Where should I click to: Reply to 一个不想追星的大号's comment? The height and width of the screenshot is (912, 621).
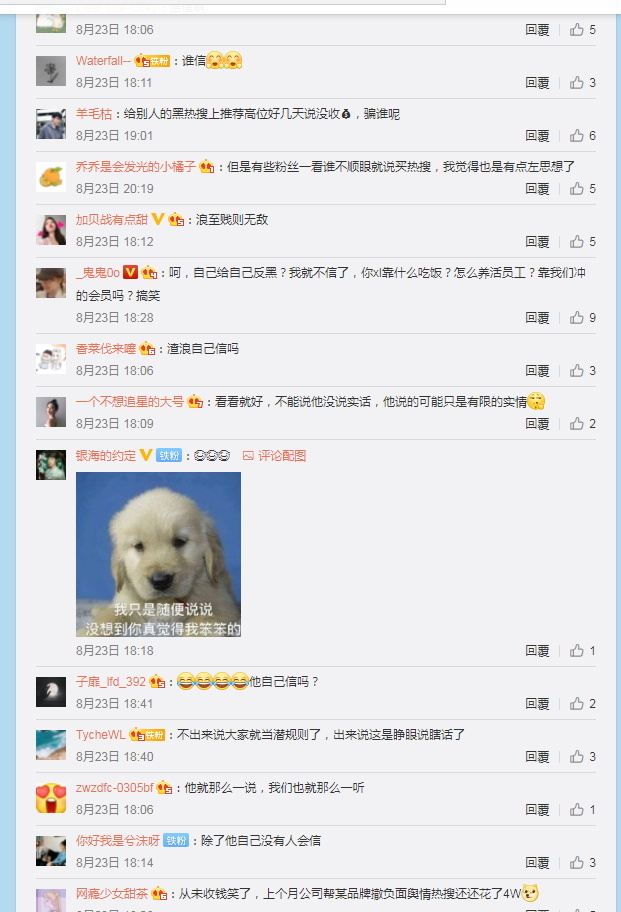537,423
